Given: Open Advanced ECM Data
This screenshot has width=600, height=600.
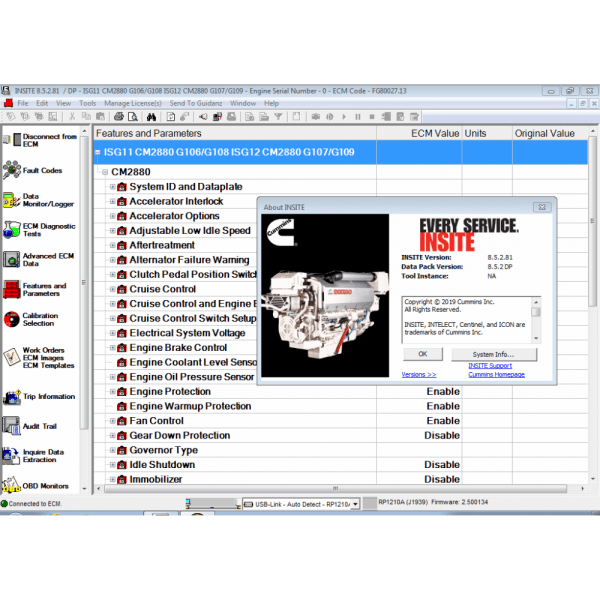Looking at the screenshot, I should [38, 259].
